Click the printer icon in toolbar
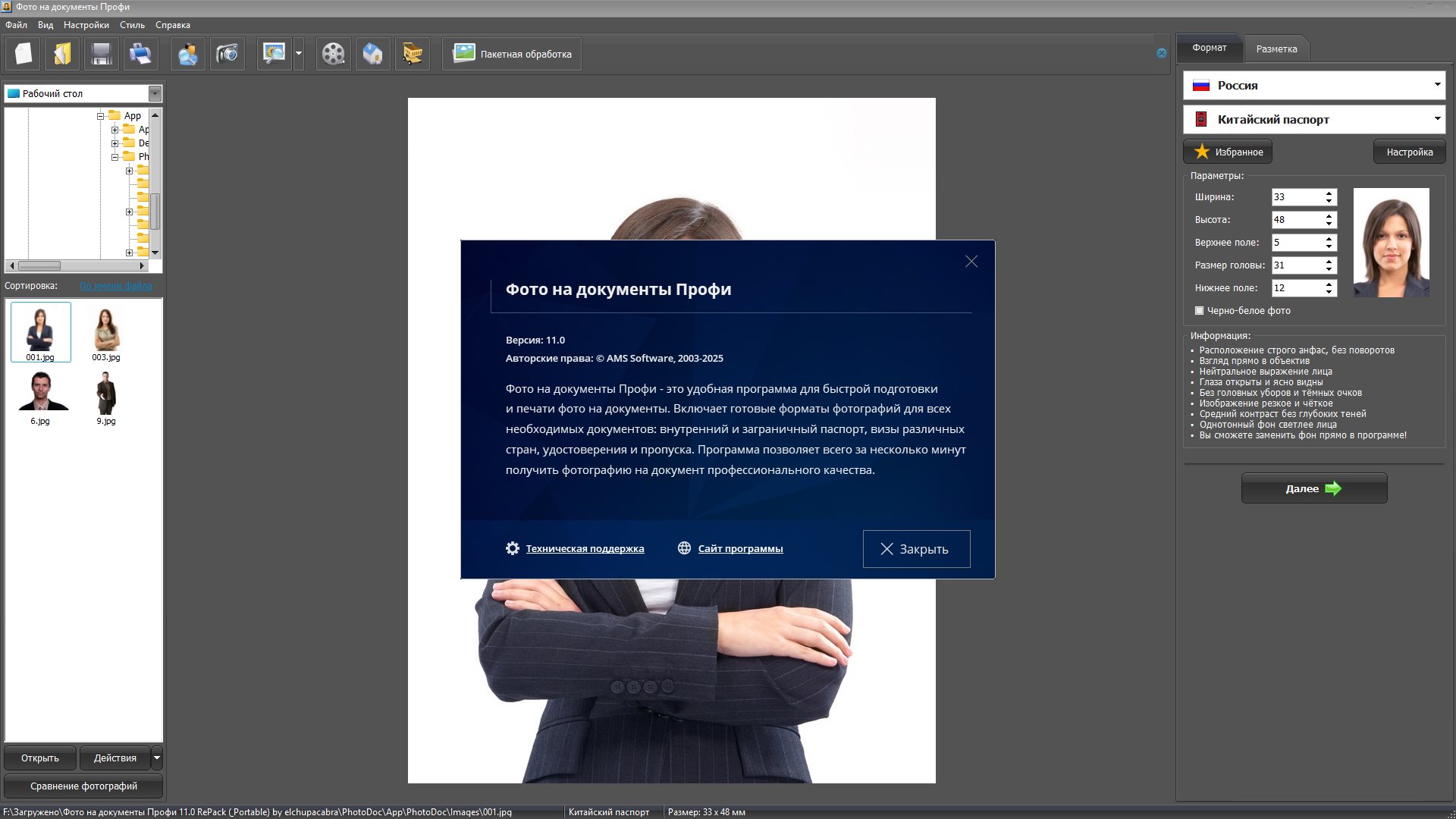The image size is (1456, 819). coord(140,54)
